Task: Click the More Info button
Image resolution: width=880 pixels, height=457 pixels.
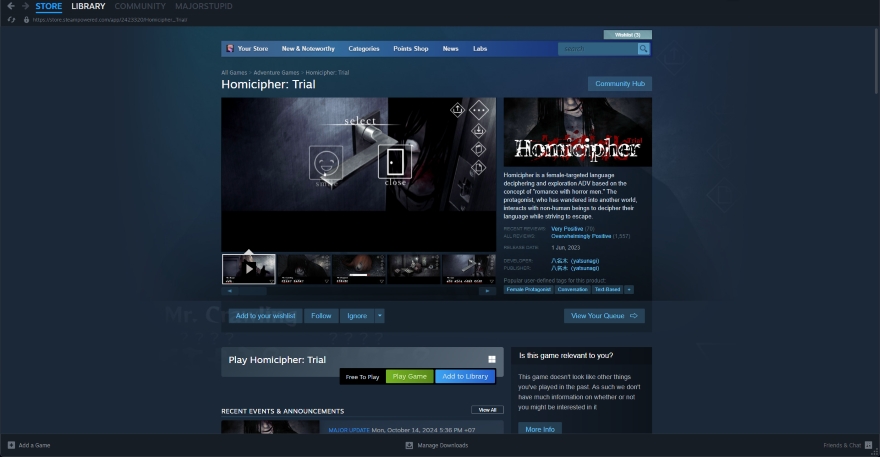Action: pyautogui.click(x=540, y=429)
